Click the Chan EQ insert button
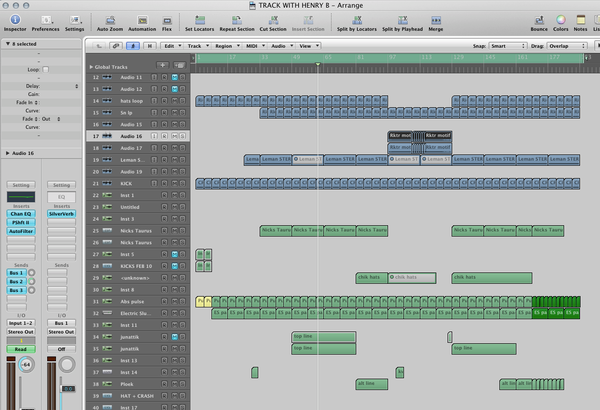The width and height of the screenshot is (600, 410). tap(21, 214)
